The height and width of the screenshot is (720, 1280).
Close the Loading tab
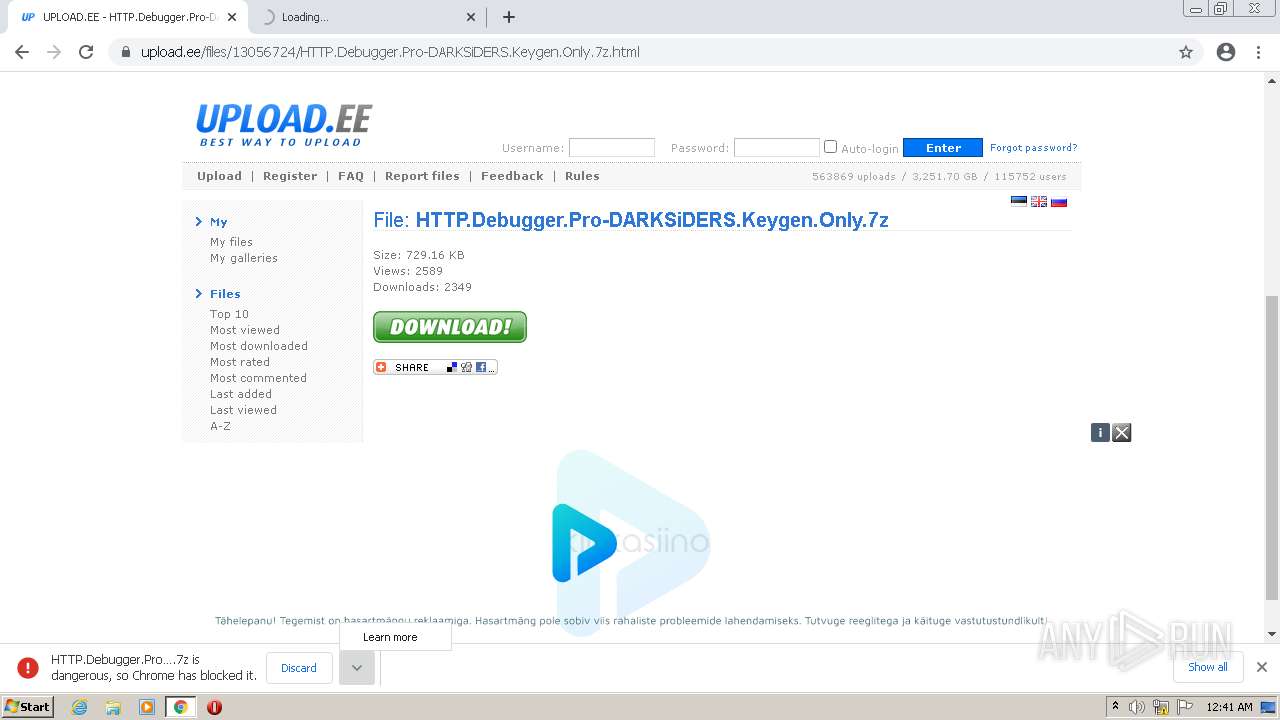[471, 17]
